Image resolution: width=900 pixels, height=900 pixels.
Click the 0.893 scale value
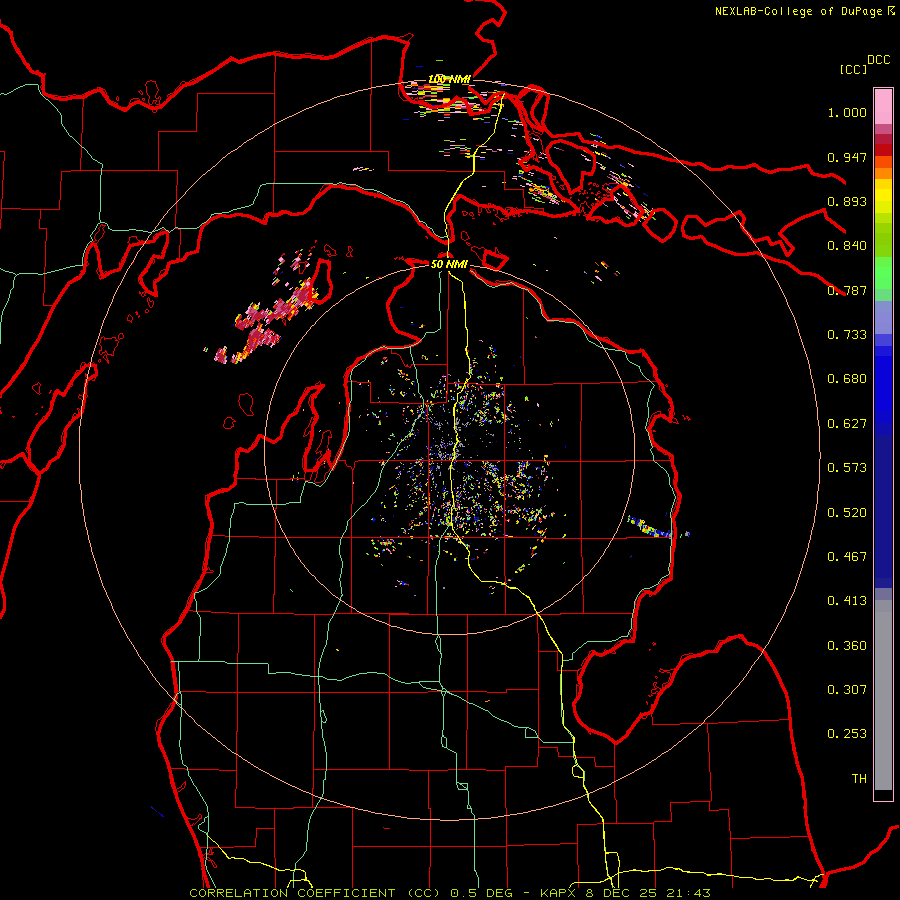pos(847,201)
